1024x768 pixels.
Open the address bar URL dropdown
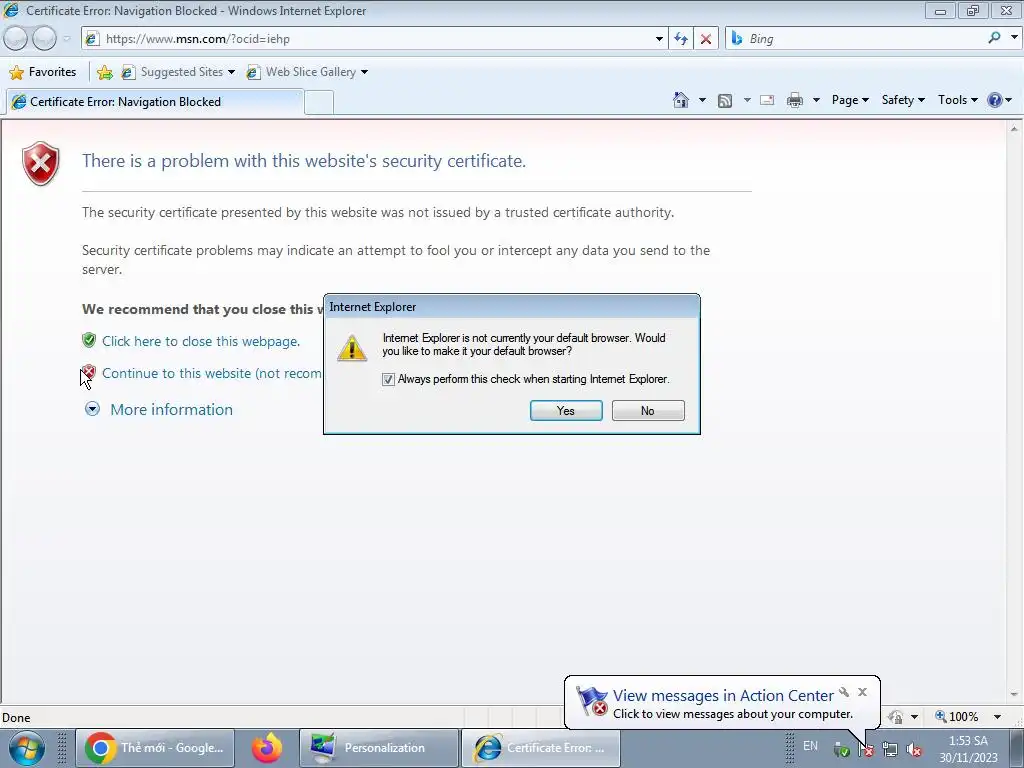(x=659, y=39)
